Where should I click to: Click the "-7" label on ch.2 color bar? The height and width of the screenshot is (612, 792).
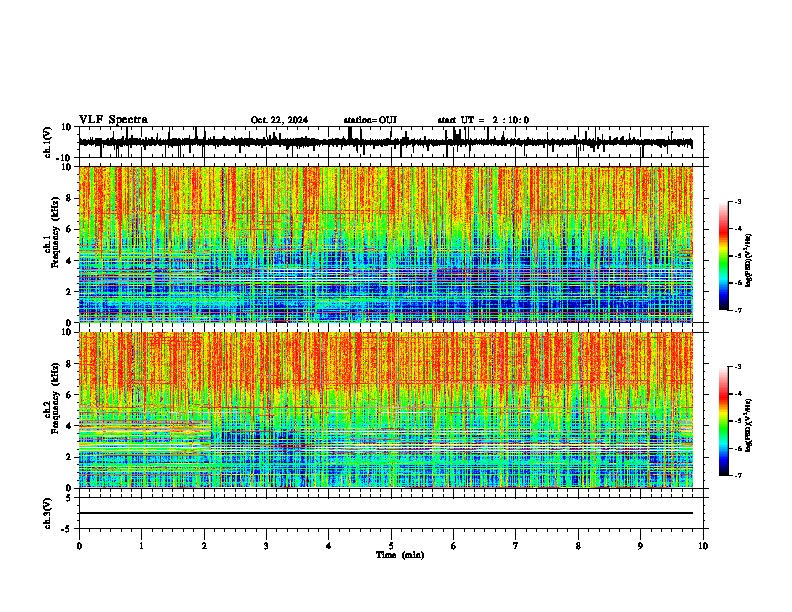pos(738,475)
